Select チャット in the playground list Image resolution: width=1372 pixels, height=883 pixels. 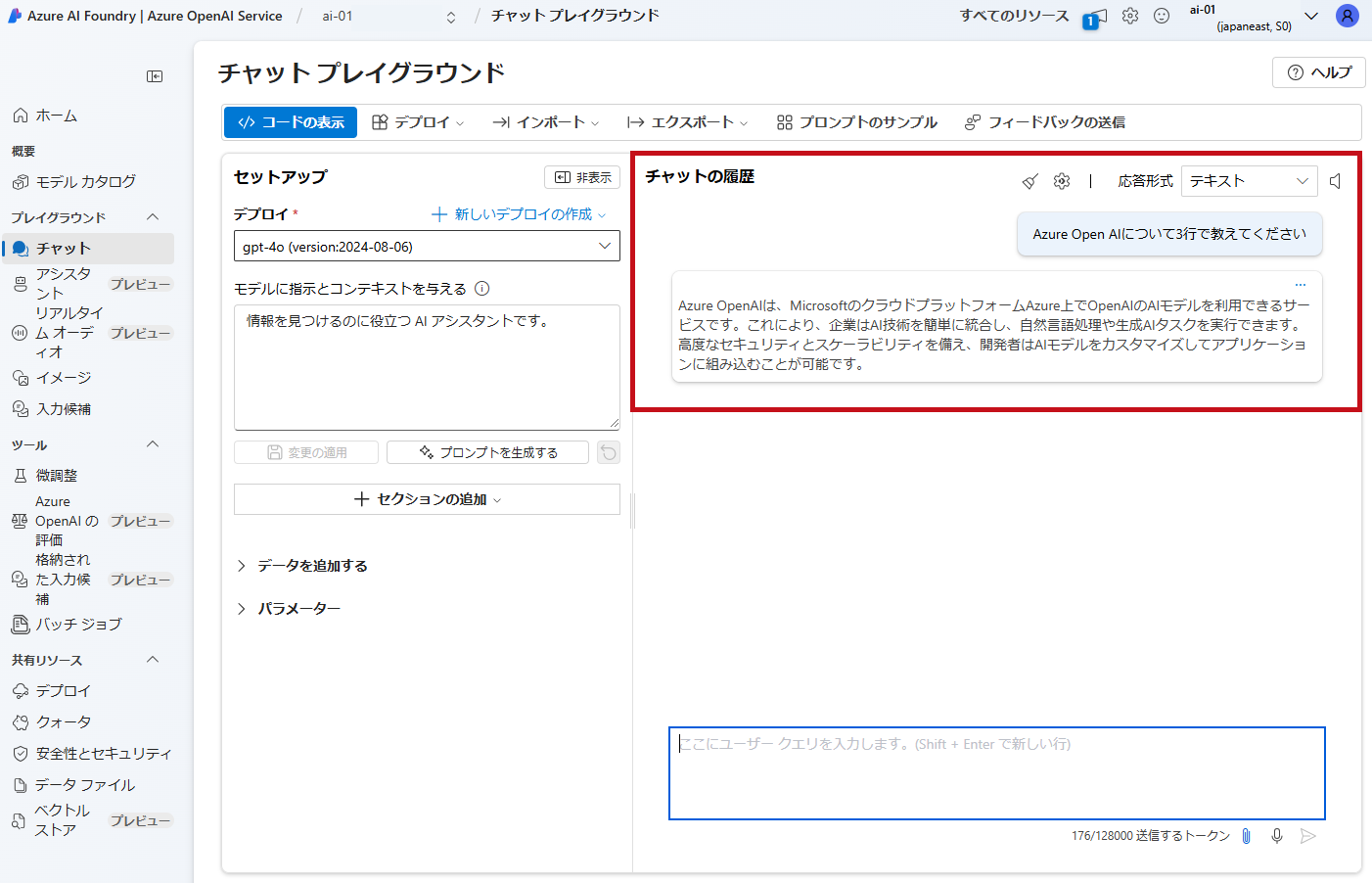pos(88,249)
